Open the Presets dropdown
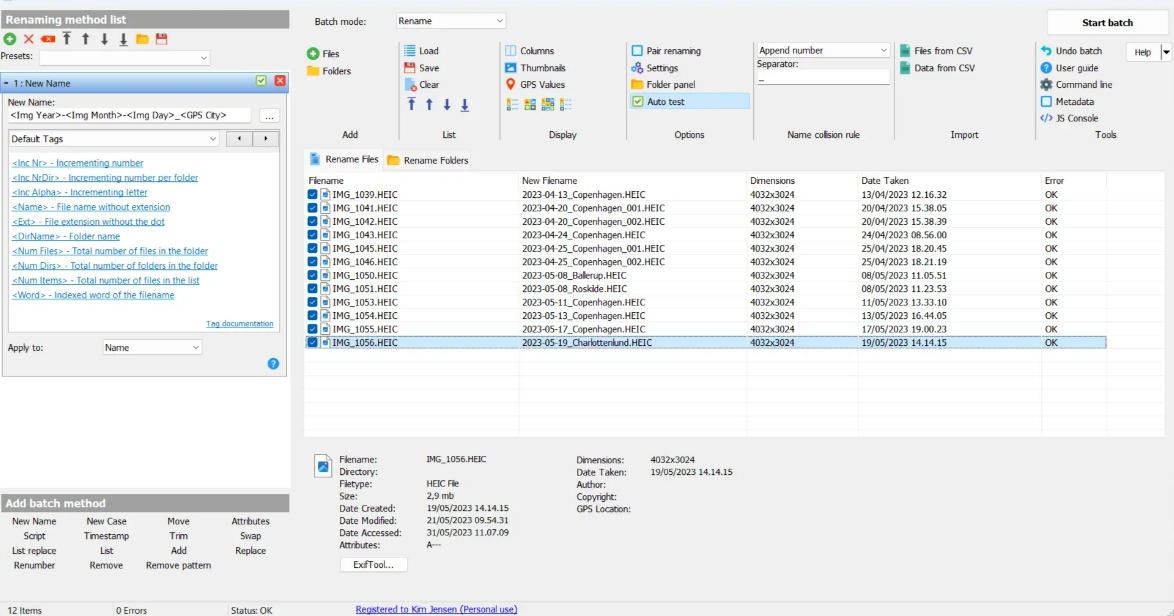1174x616 pixels. coord(124,58)
